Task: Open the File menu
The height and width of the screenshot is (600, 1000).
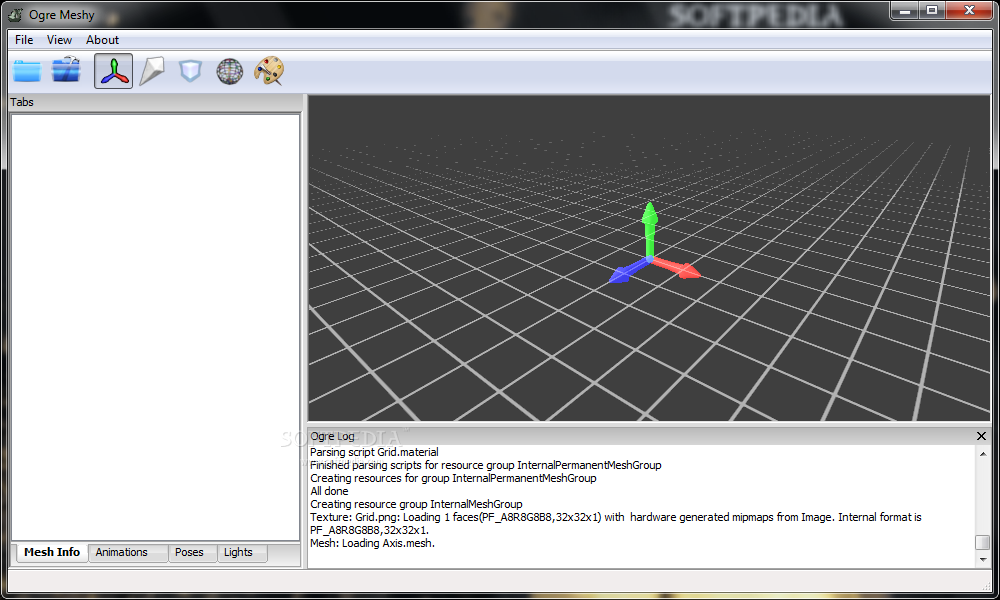Action: (24, 40)
